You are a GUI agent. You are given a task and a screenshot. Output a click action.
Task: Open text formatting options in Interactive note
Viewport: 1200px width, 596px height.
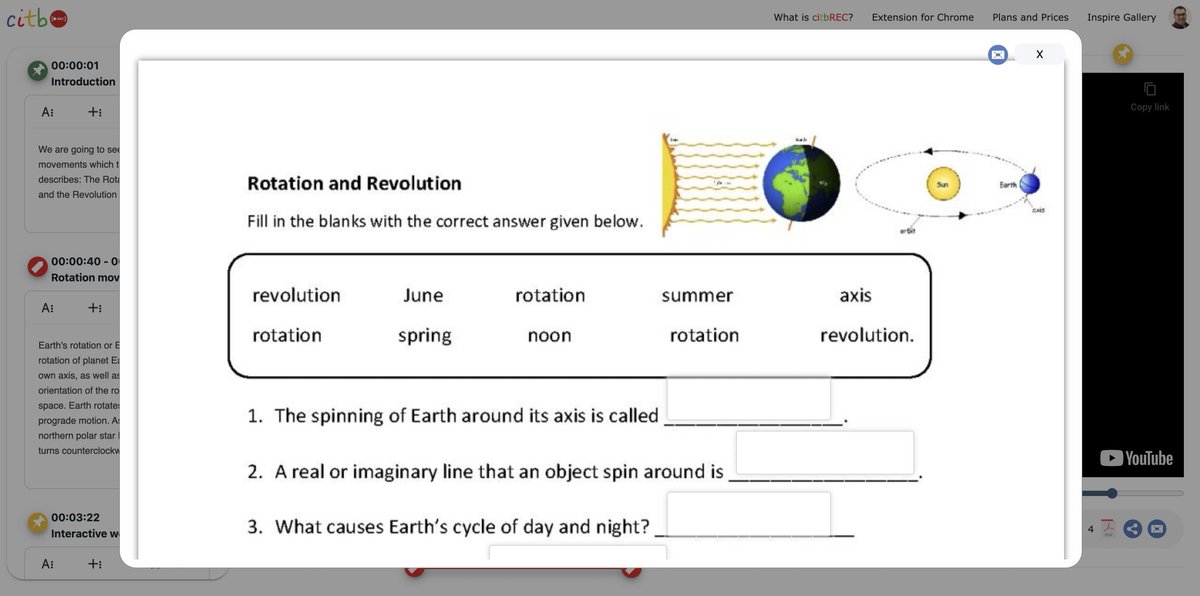coord(47,564)
